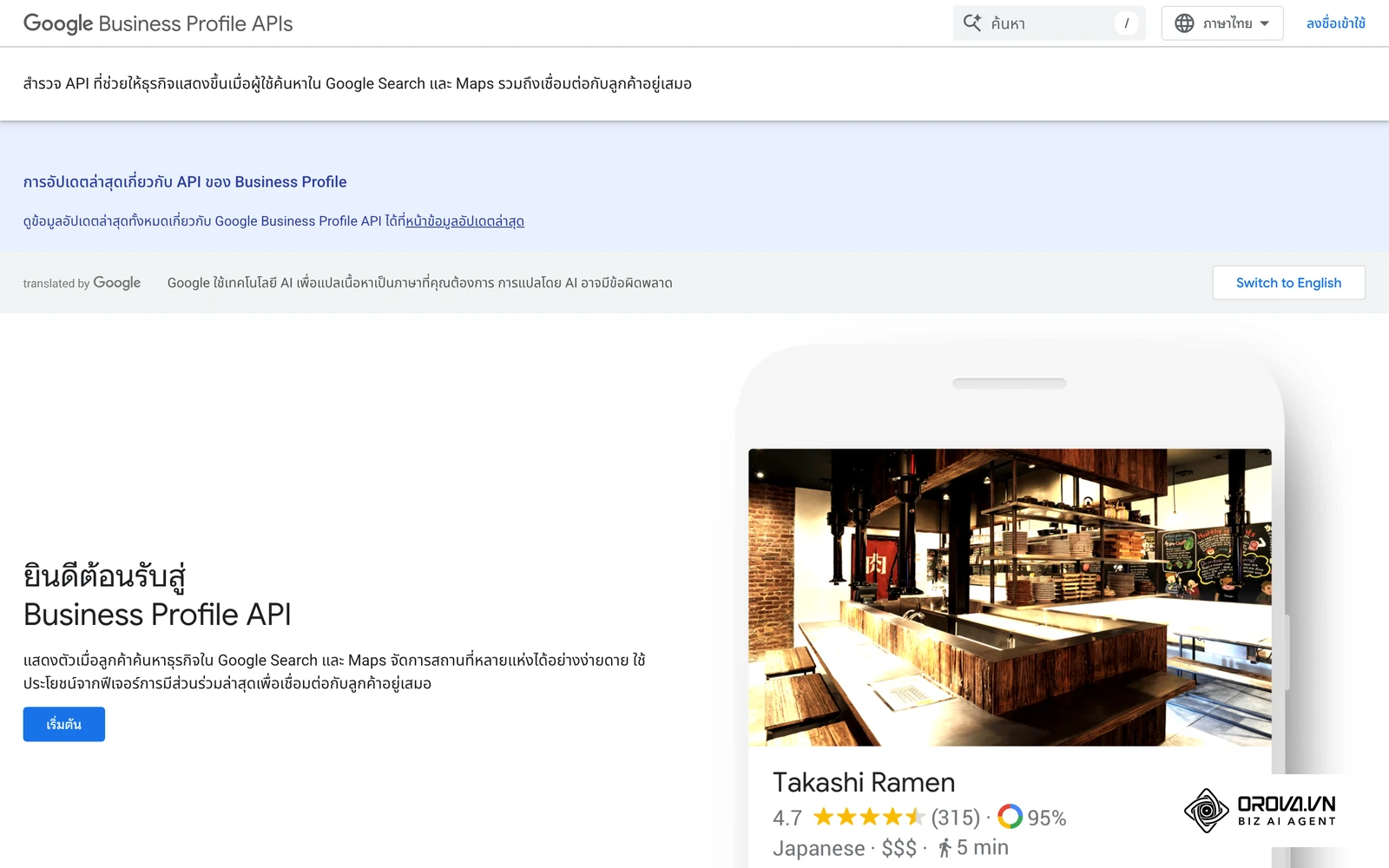Click the Japanese · $$$ category text
This screenshot has height=868, width=1389.
tap(845, 848)
